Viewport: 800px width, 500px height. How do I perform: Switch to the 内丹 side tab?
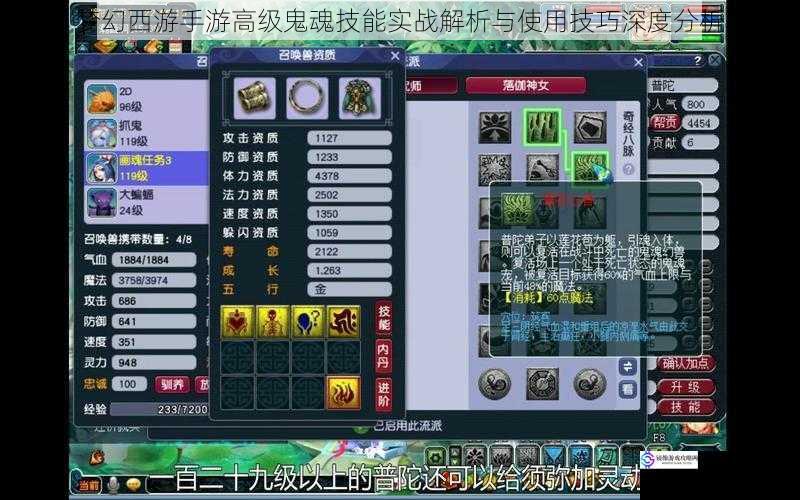pos(384,356)
